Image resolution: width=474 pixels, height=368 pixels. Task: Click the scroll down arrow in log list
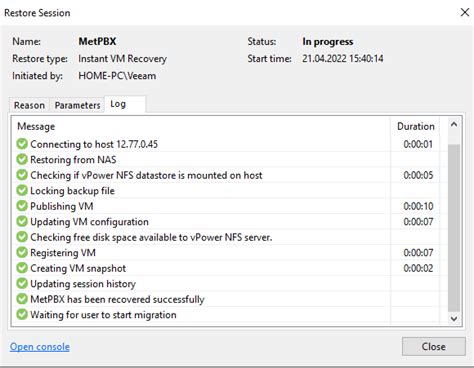pyautogui.click(x=454, y=318)
